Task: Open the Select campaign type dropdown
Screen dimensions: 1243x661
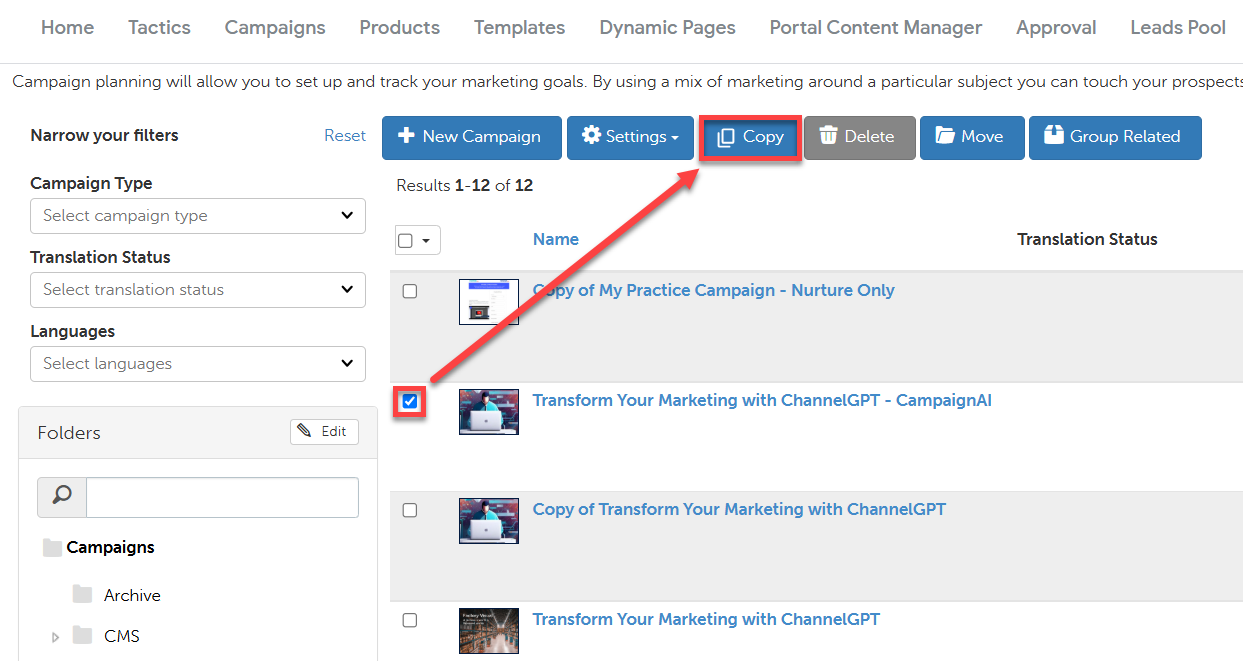Action: 198,216
